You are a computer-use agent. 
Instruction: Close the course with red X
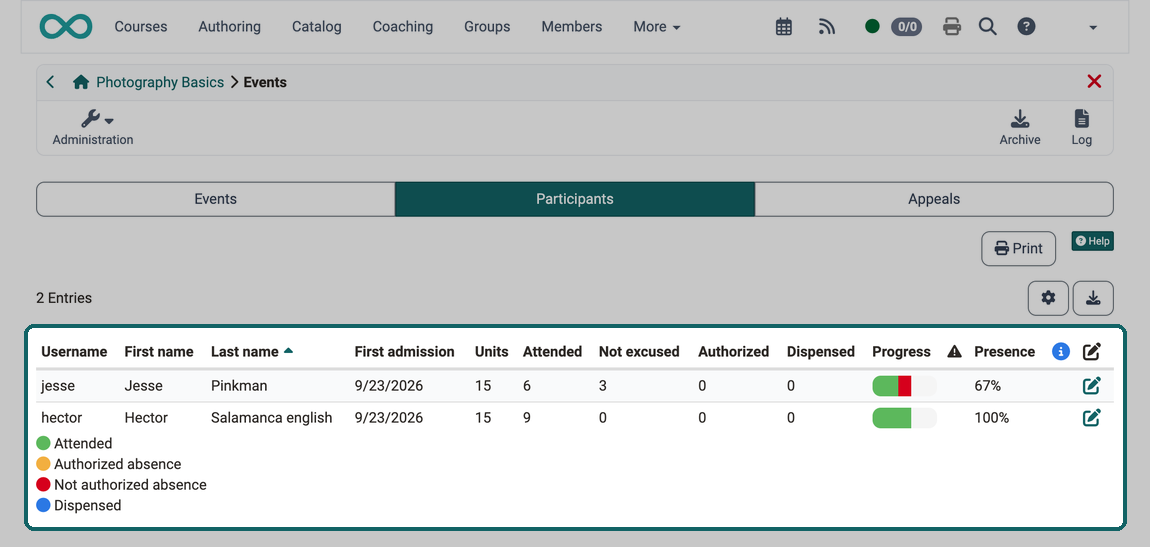click(x=1094, y=81)
